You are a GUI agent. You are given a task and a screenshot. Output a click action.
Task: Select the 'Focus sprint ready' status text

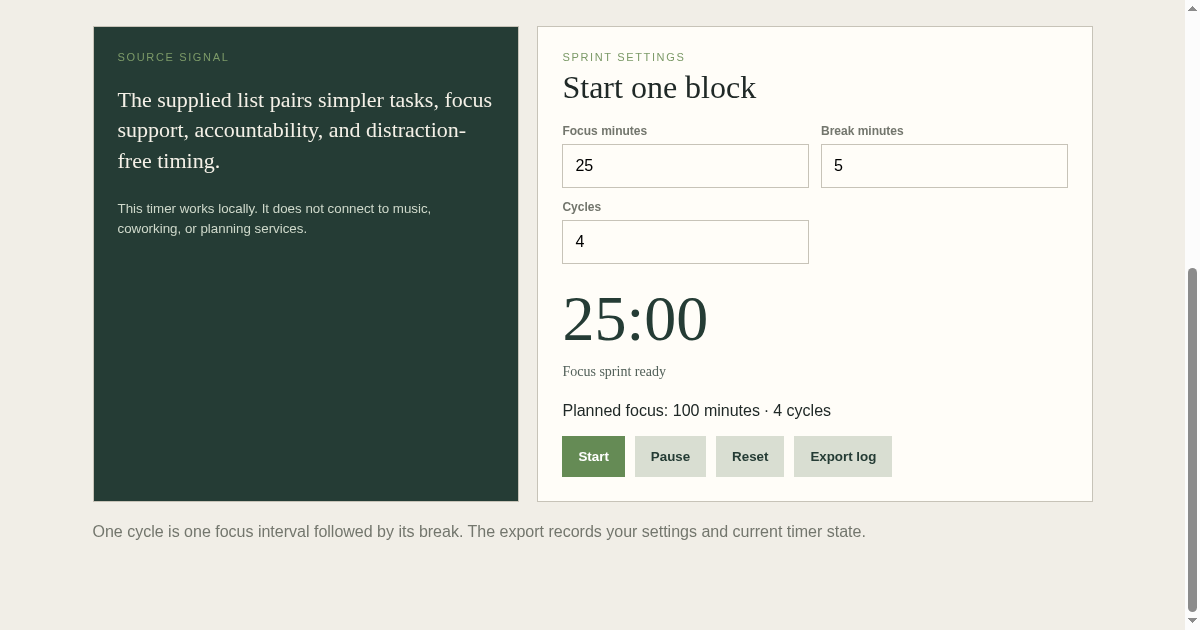pos(614,372)
